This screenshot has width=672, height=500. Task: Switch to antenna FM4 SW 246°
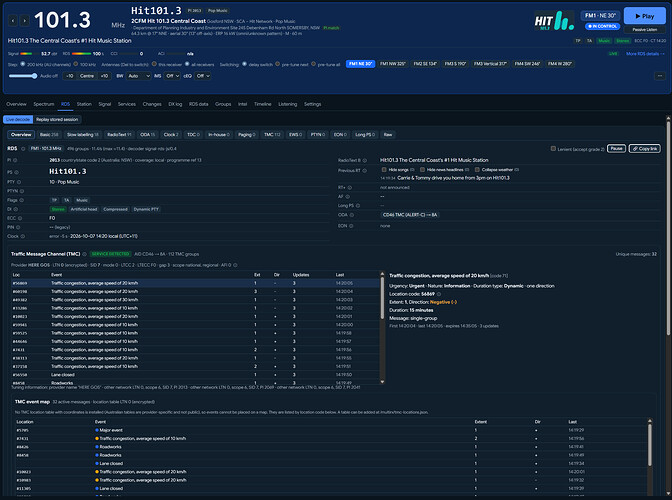click(527, 64)
